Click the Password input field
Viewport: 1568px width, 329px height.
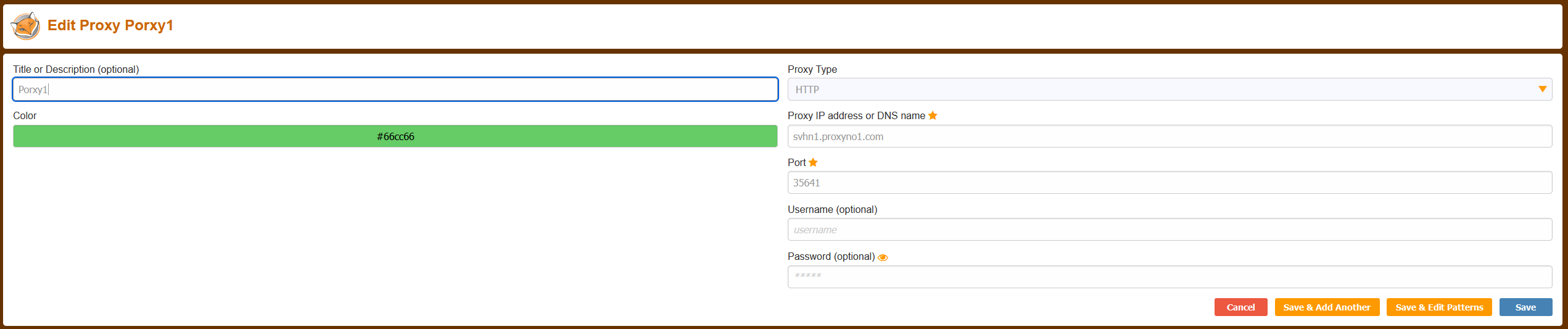(1170, 277)
